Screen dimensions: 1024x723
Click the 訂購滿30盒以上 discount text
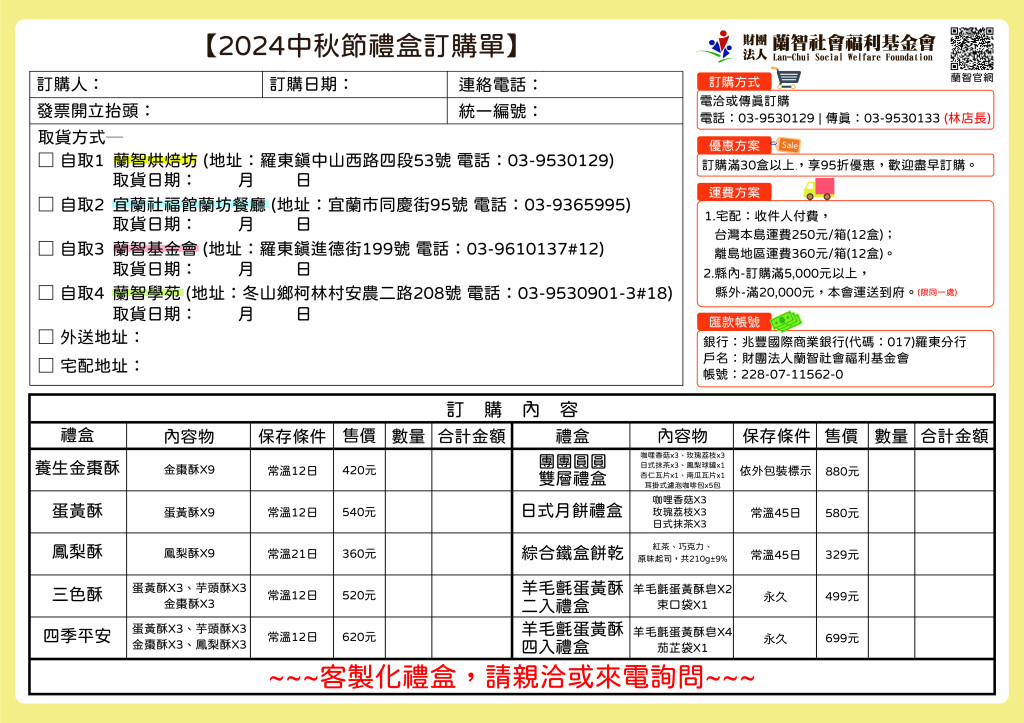[839, 165]
